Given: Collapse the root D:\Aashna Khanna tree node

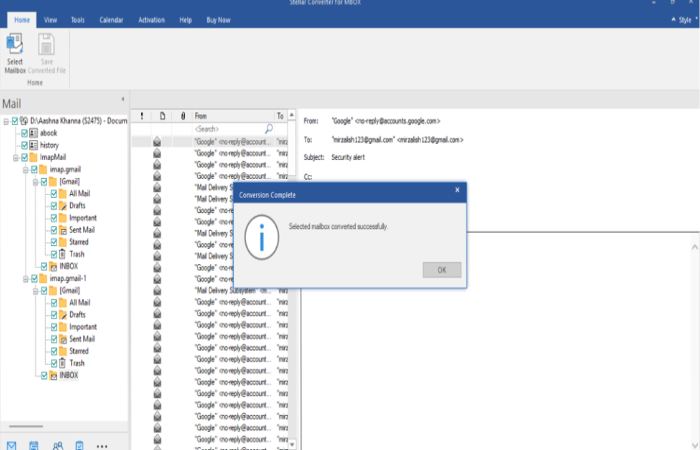Looking at the screenshot, I should point(6,121).
